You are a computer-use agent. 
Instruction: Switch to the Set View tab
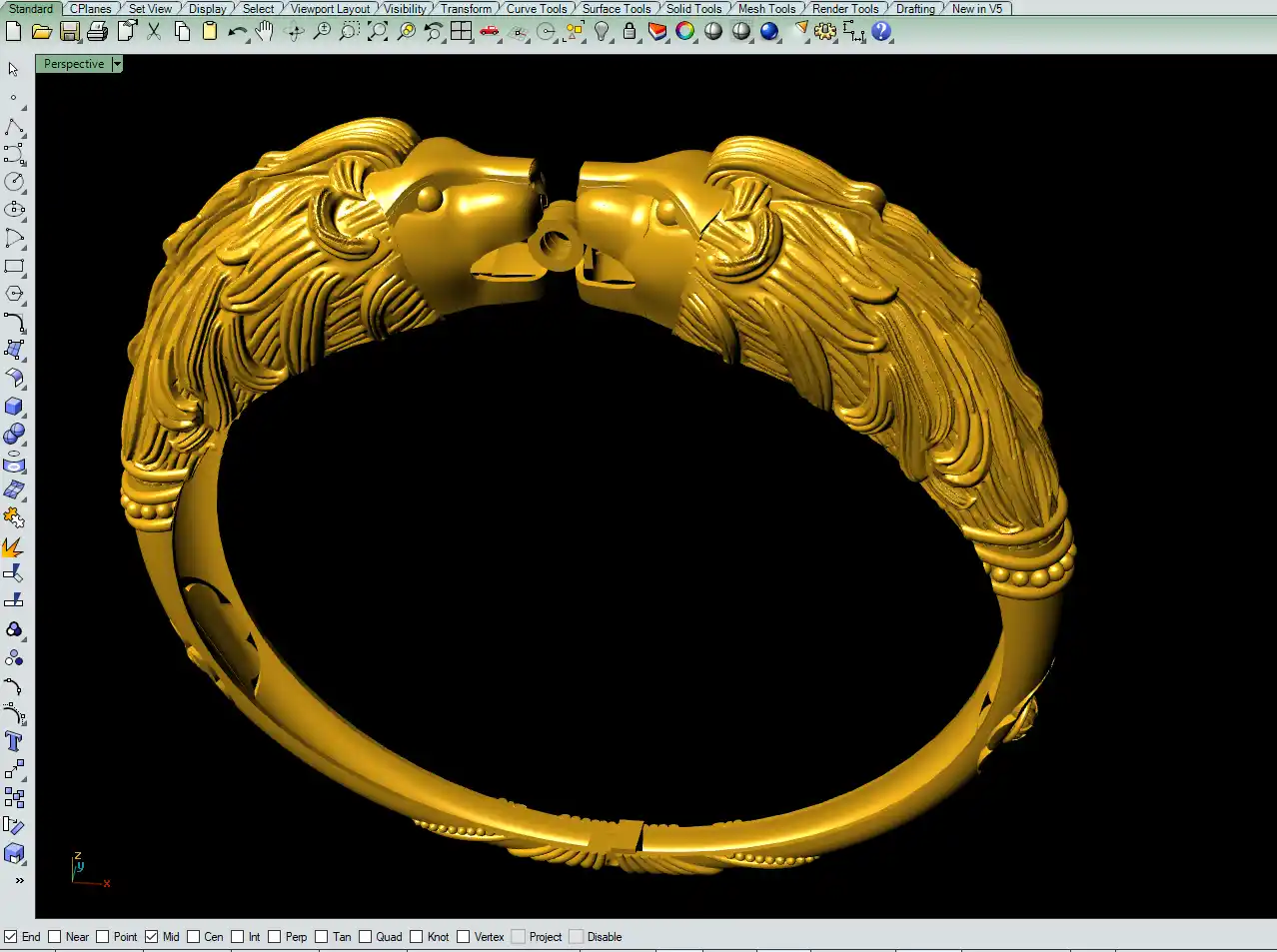150,8
